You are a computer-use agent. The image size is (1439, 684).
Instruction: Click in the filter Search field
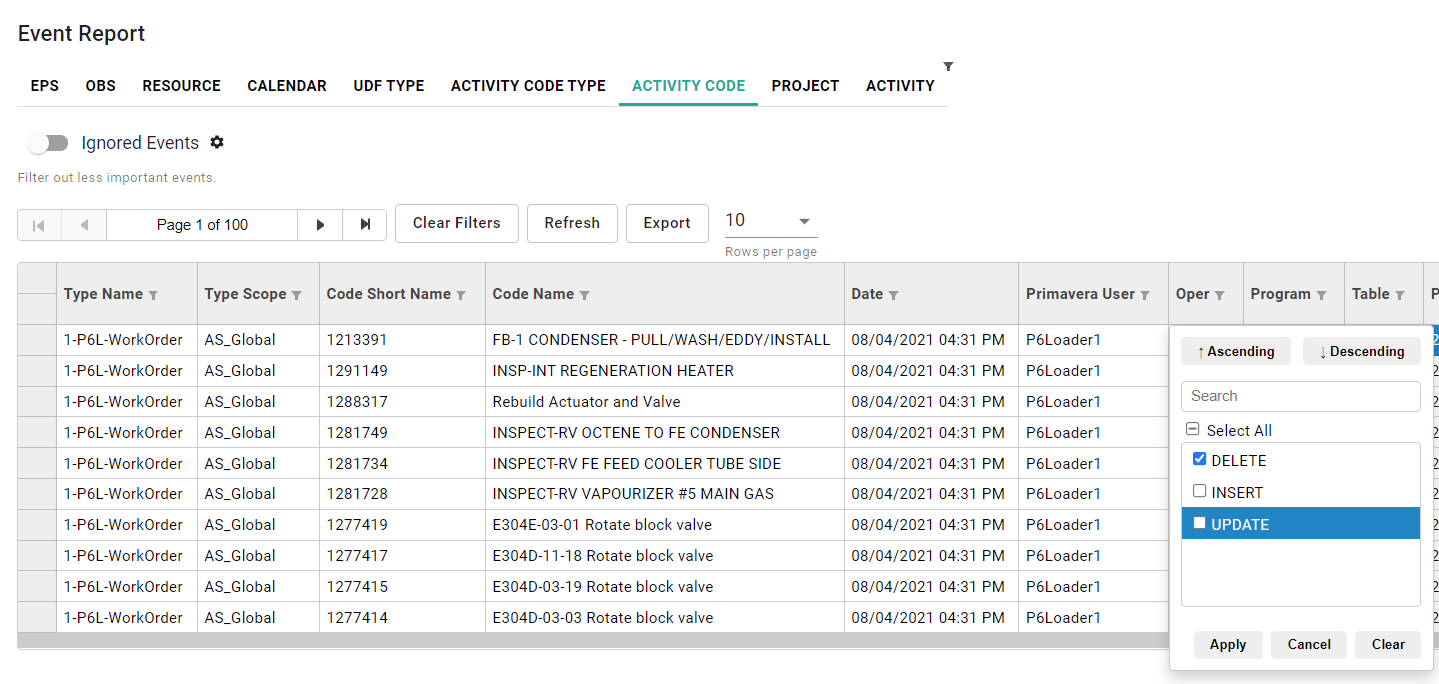(x=1300, y=396)
